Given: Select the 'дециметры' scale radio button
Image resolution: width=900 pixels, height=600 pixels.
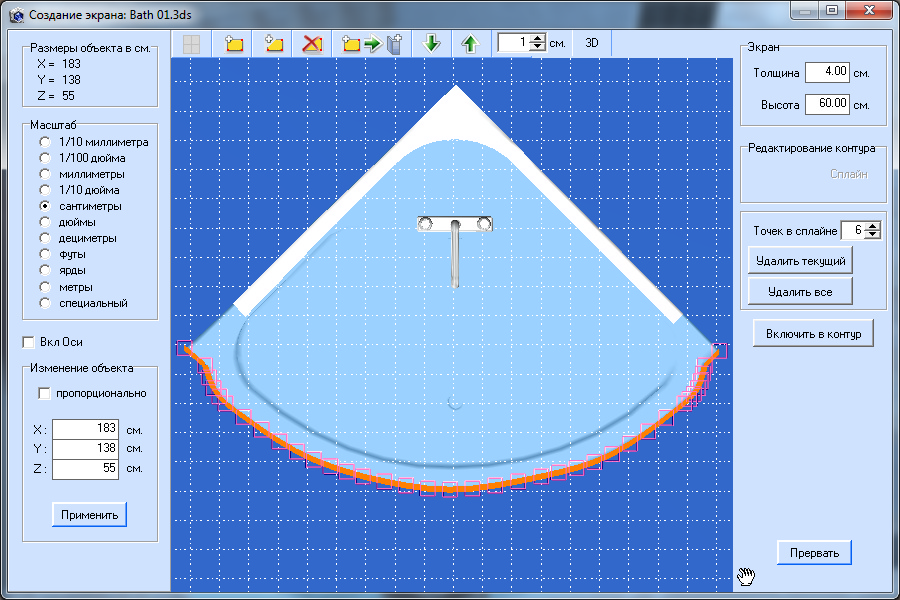Looking at the screenshot, I should (45, 238).
